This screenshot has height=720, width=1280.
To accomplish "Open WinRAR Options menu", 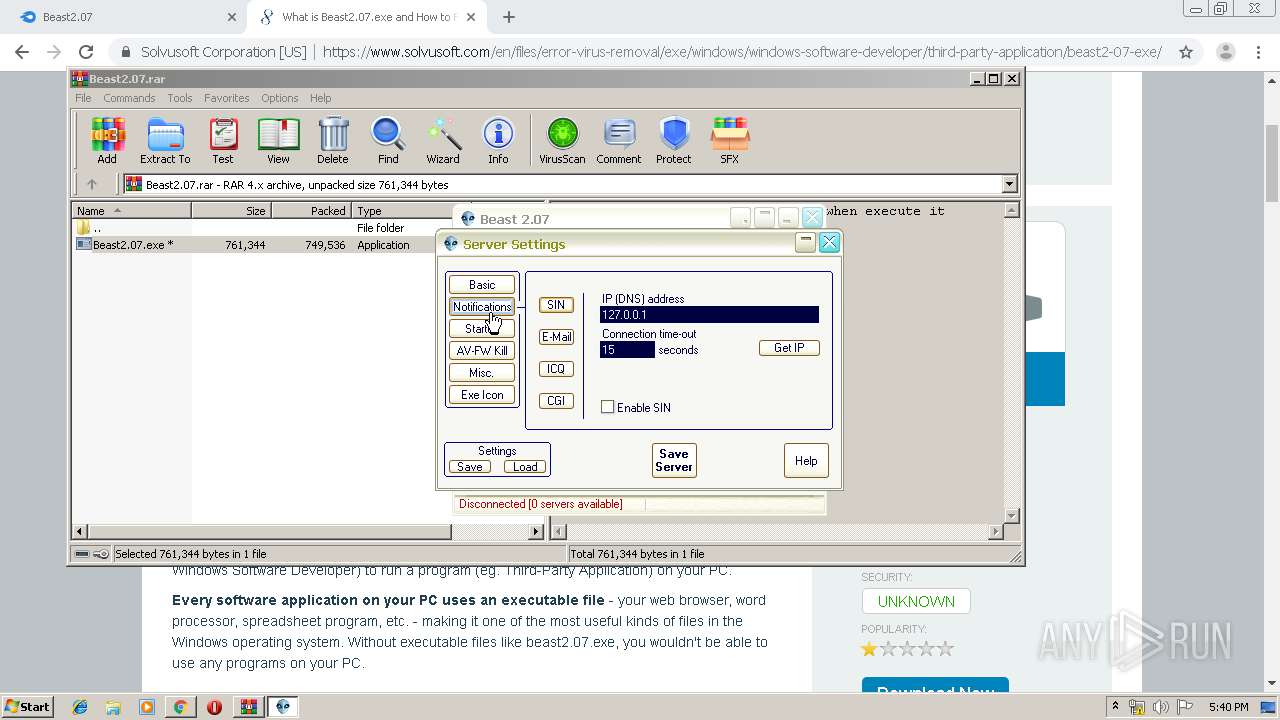I will pos(280,98).
